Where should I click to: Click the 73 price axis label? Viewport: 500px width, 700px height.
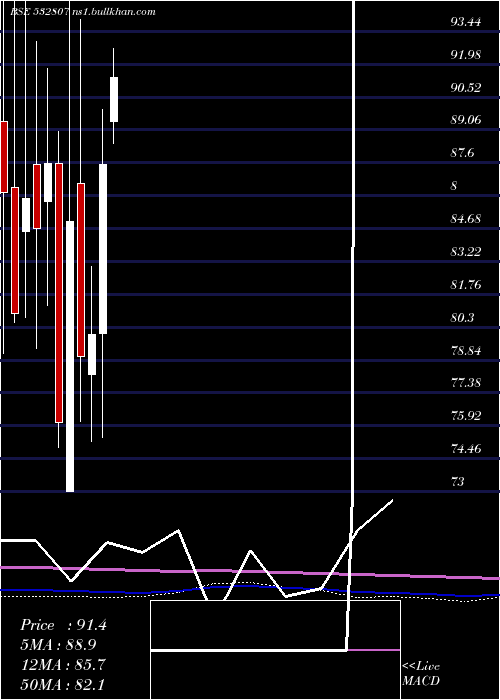tap(458, 481)
